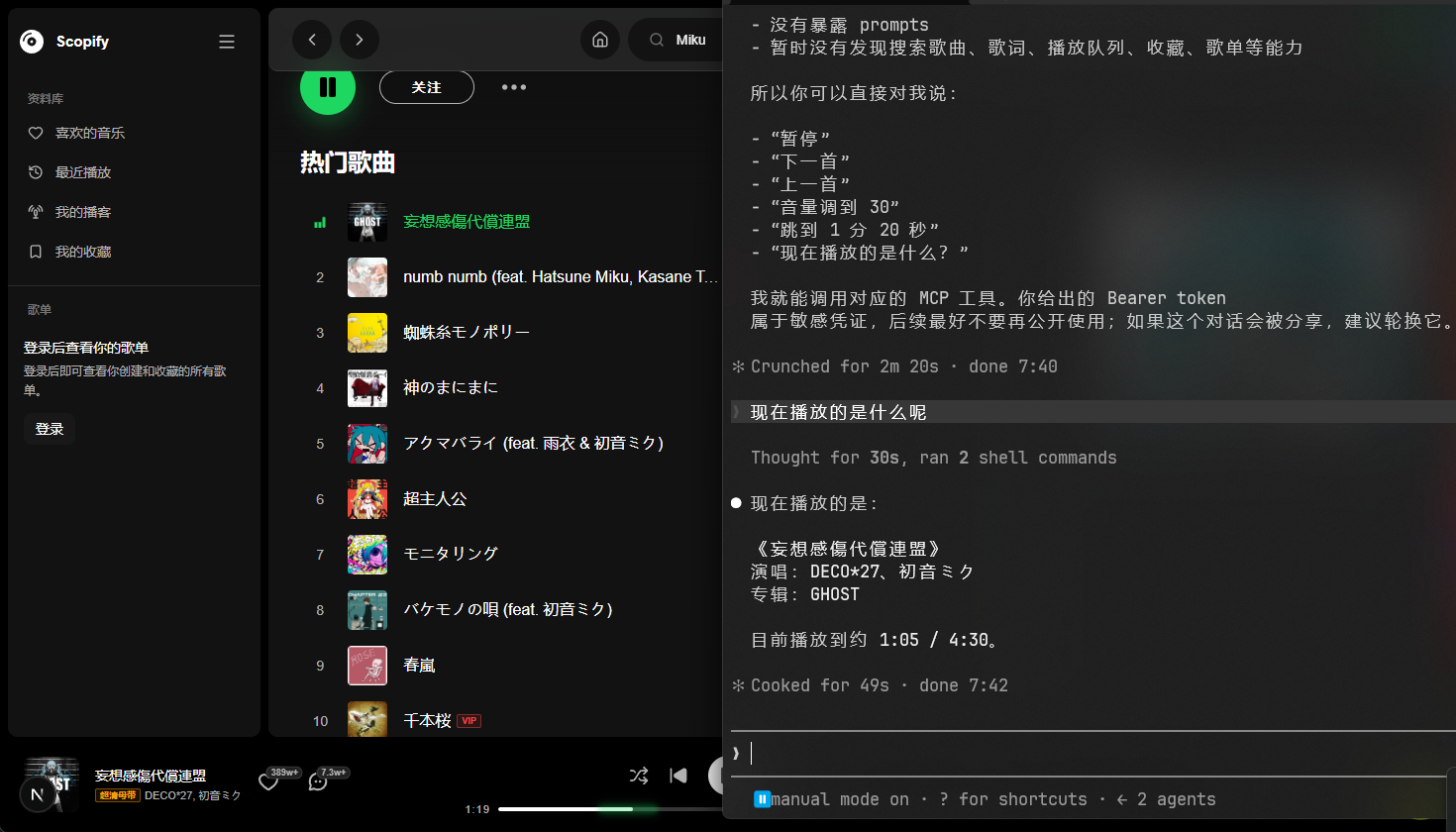Click the search magnifier icon

click(x=657, y=40)
